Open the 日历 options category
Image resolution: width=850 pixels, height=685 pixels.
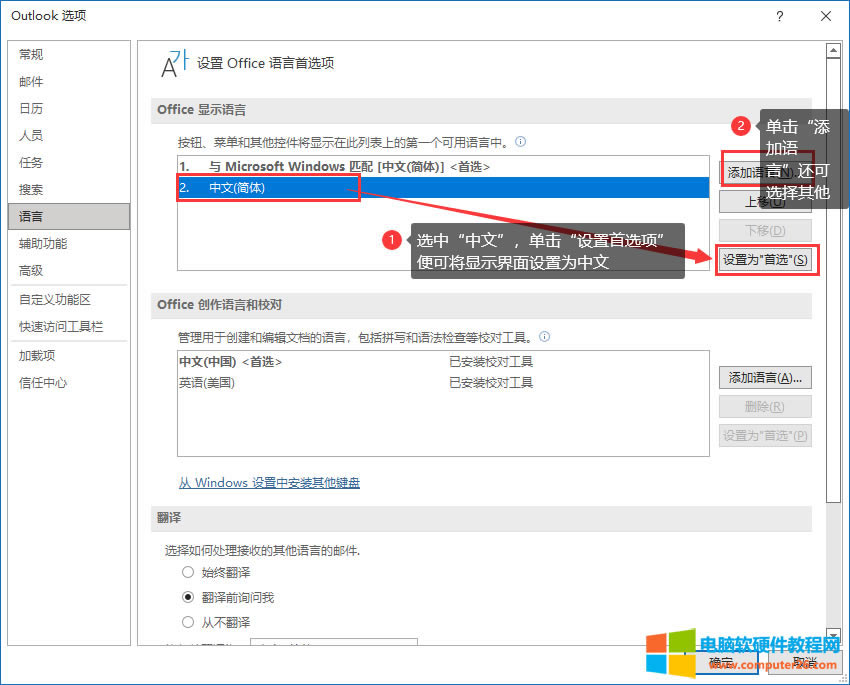[69, 108]
